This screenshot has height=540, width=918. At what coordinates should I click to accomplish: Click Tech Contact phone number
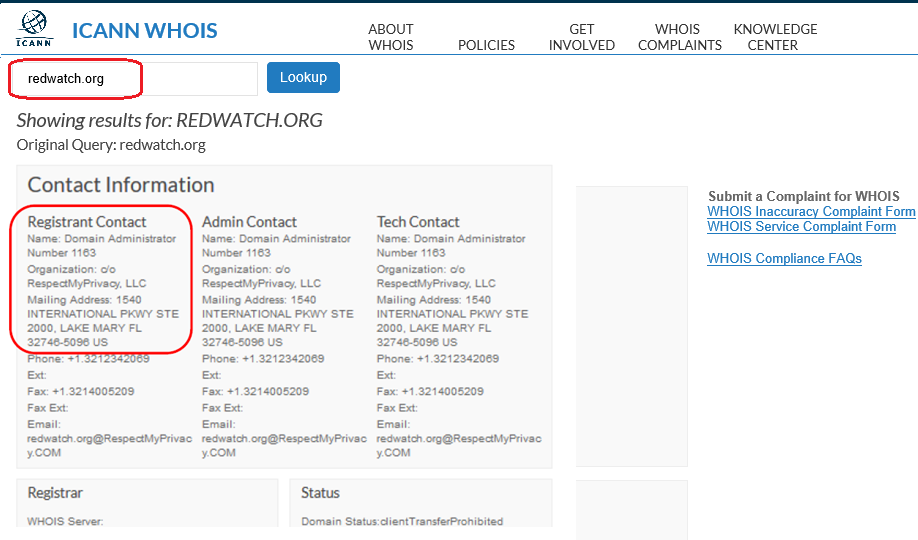pos(437,358)
